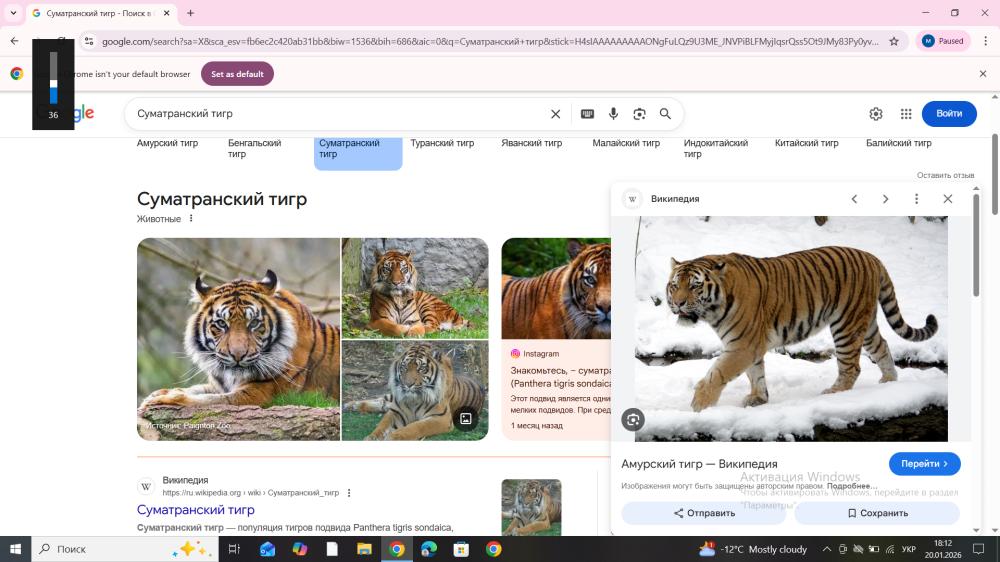This screenshot has width=1000, height=562.
Task: Open the Google apps grid
Action: coord(906,114)
